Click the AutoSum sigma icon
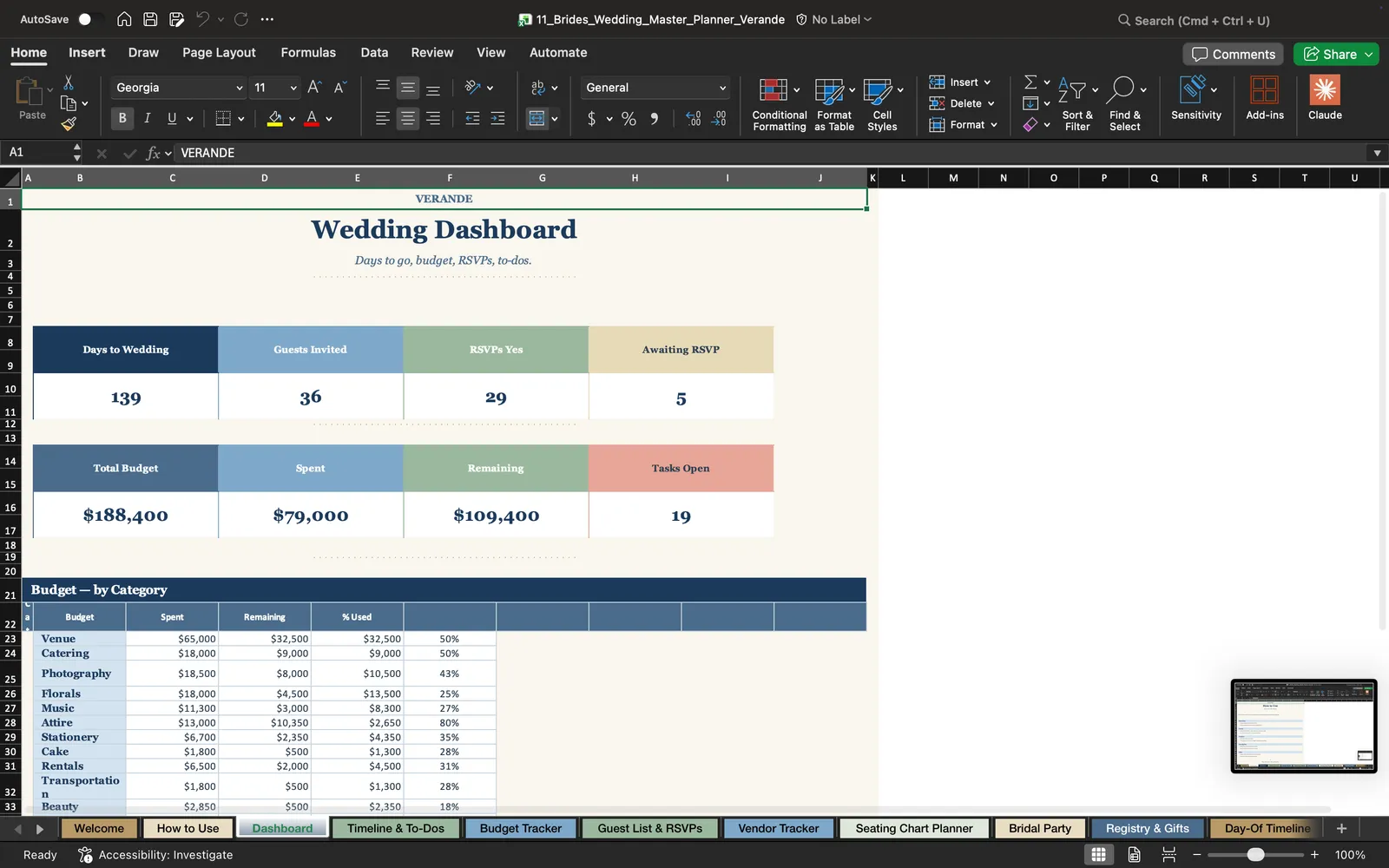This screenshot has width=1389, height=868. click(x=1030, y=82)
